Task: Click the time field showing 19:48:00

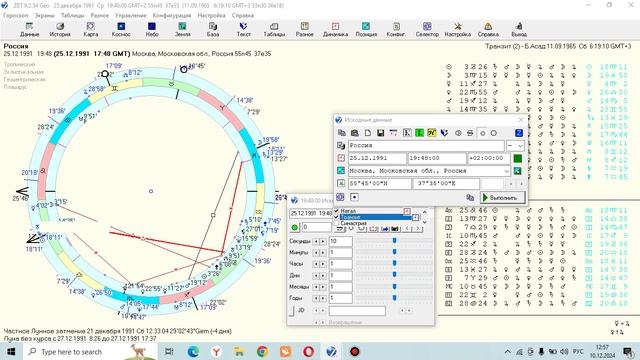Action: (x=437, y=158)
